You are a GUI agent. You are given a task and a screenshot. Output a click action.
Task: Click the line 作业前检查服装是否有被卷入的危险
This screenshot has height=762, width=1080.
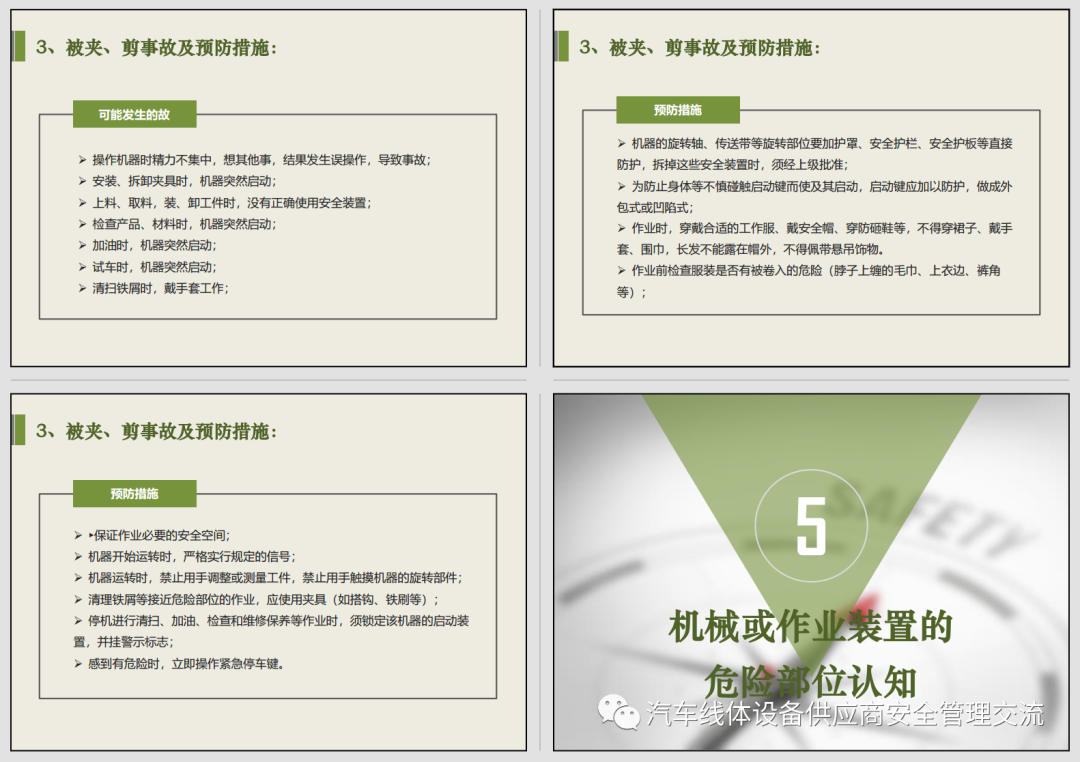(809, 281)
